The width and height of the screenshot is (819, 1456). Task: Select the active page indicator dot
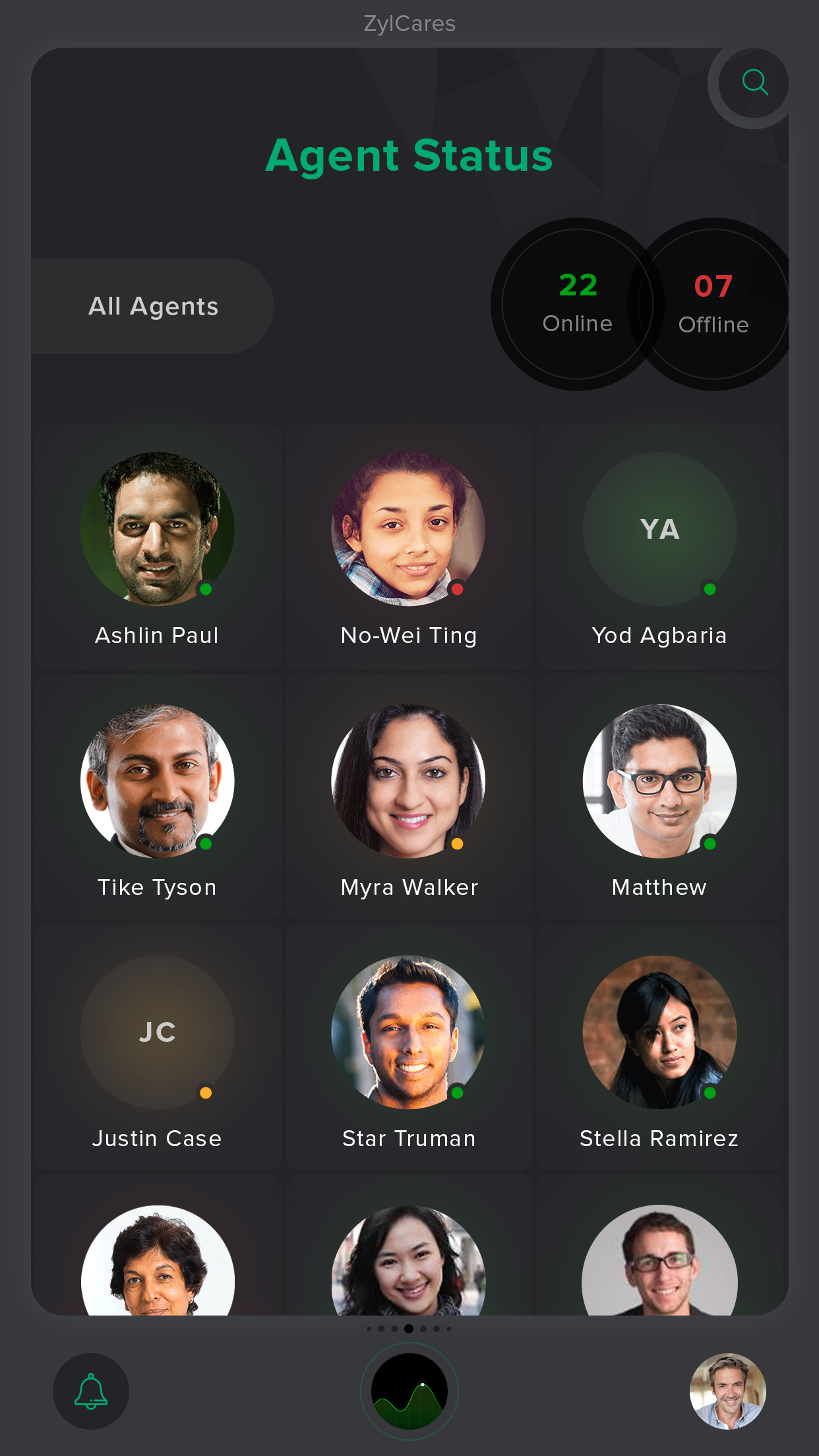pos(409,1329)
